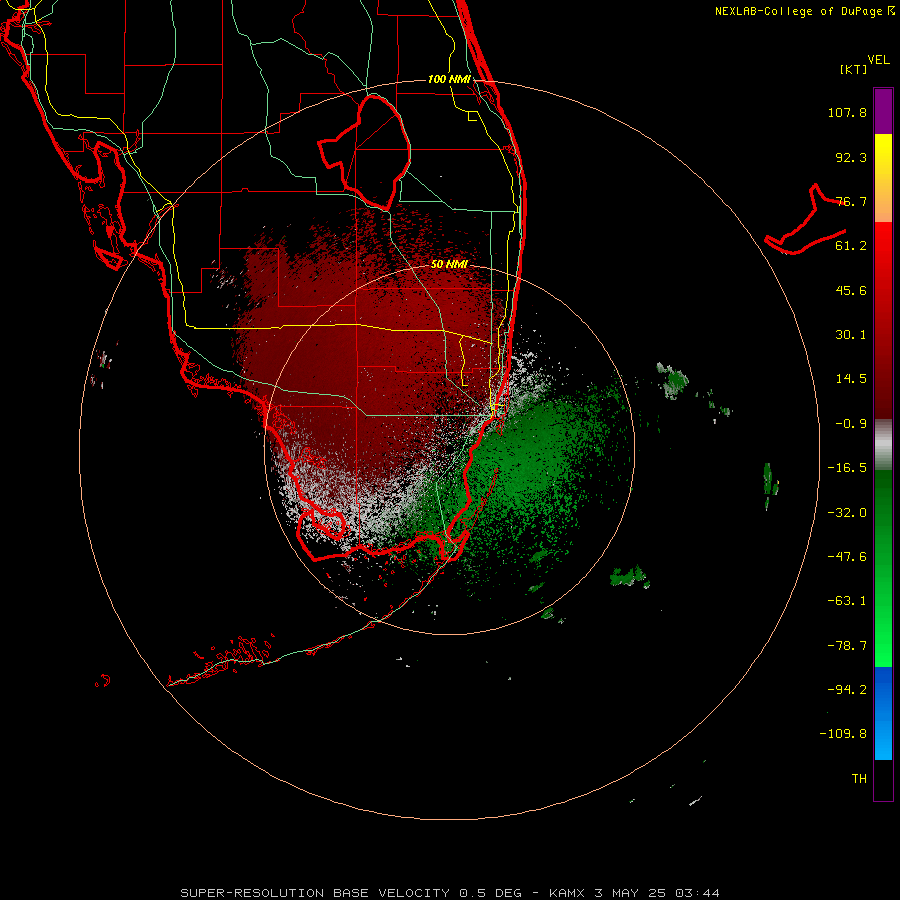Click the VEL legend title
This screenshot has width=900, height=900.
point(878,60)
